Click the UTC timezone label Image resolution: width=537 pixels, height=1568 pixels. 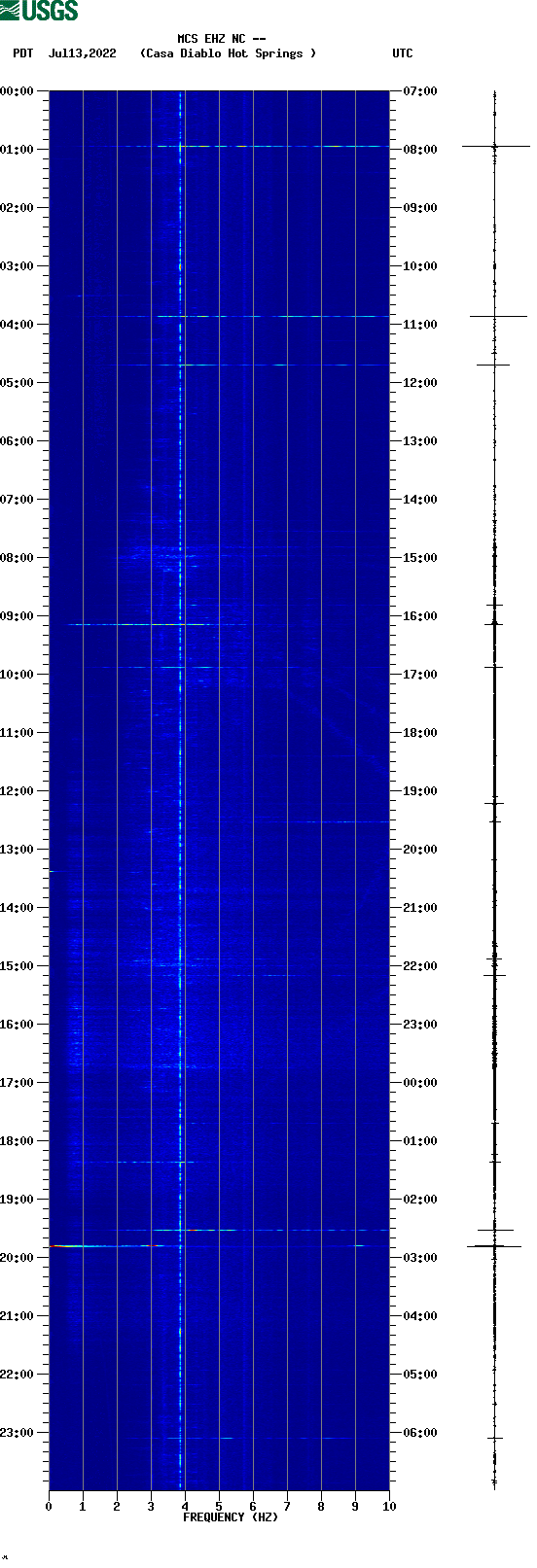click(403, 53)
